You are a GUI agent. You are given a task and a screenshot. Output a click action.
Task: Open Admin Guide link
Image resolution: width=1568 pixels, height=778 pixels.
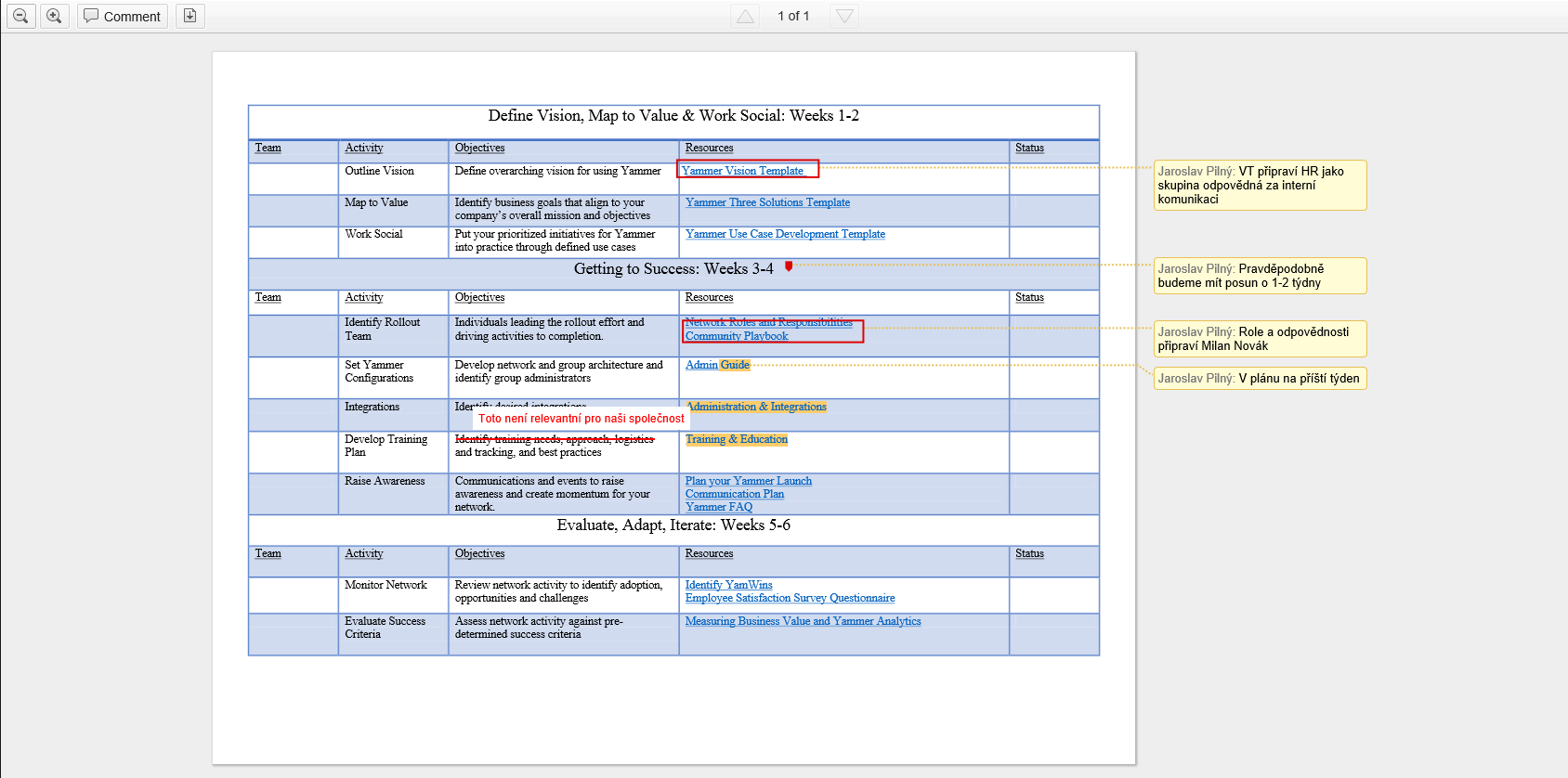(717, 365)
